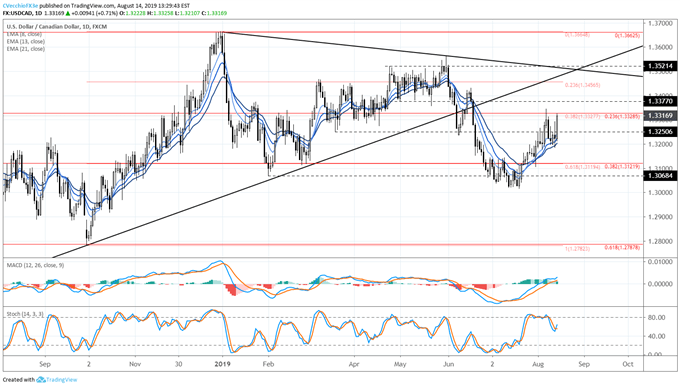Click the EMA (8, close) indicator legend
The image size is (680, 387).
click(x=24, y=34)
